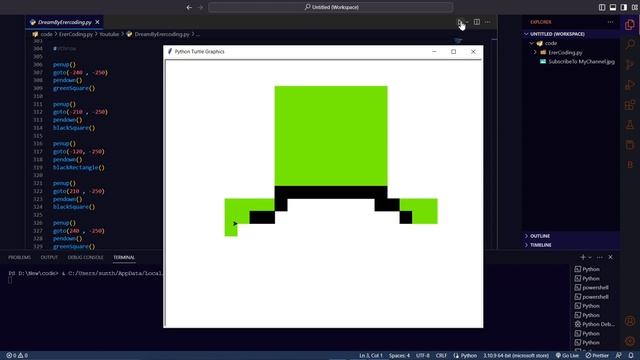Open the Source Control view
640x360 pixels.
click(x=630, y=64)
